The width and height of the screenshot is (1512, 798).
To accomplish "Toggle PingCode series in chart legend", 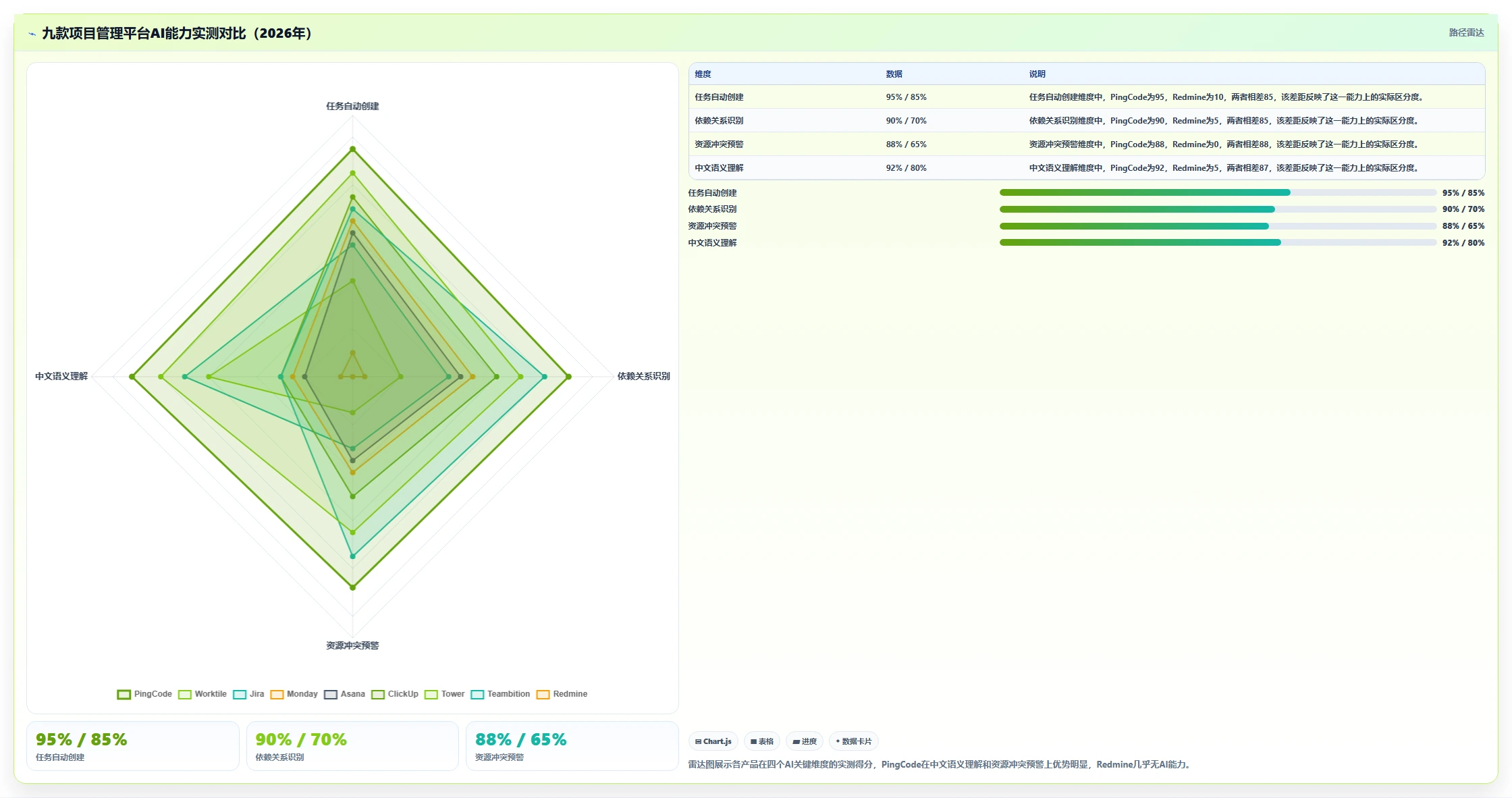I will [x=145, y=694].
